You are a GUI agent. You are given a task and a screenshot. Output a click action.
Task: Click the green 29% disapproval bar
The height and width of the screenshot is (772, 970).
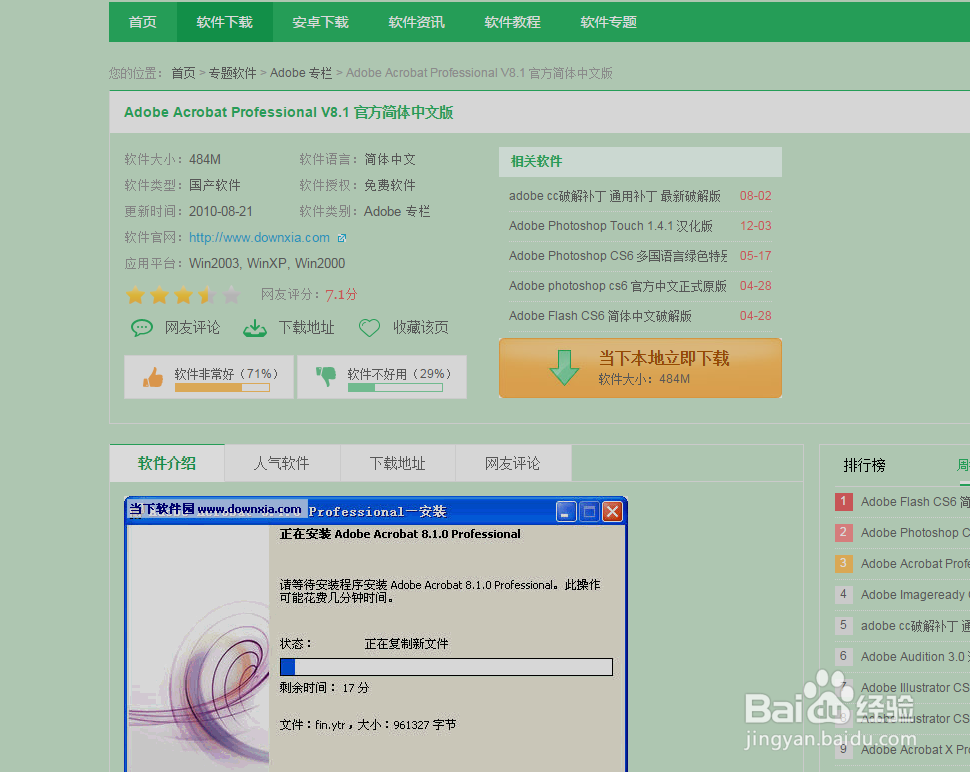[395, 388]
